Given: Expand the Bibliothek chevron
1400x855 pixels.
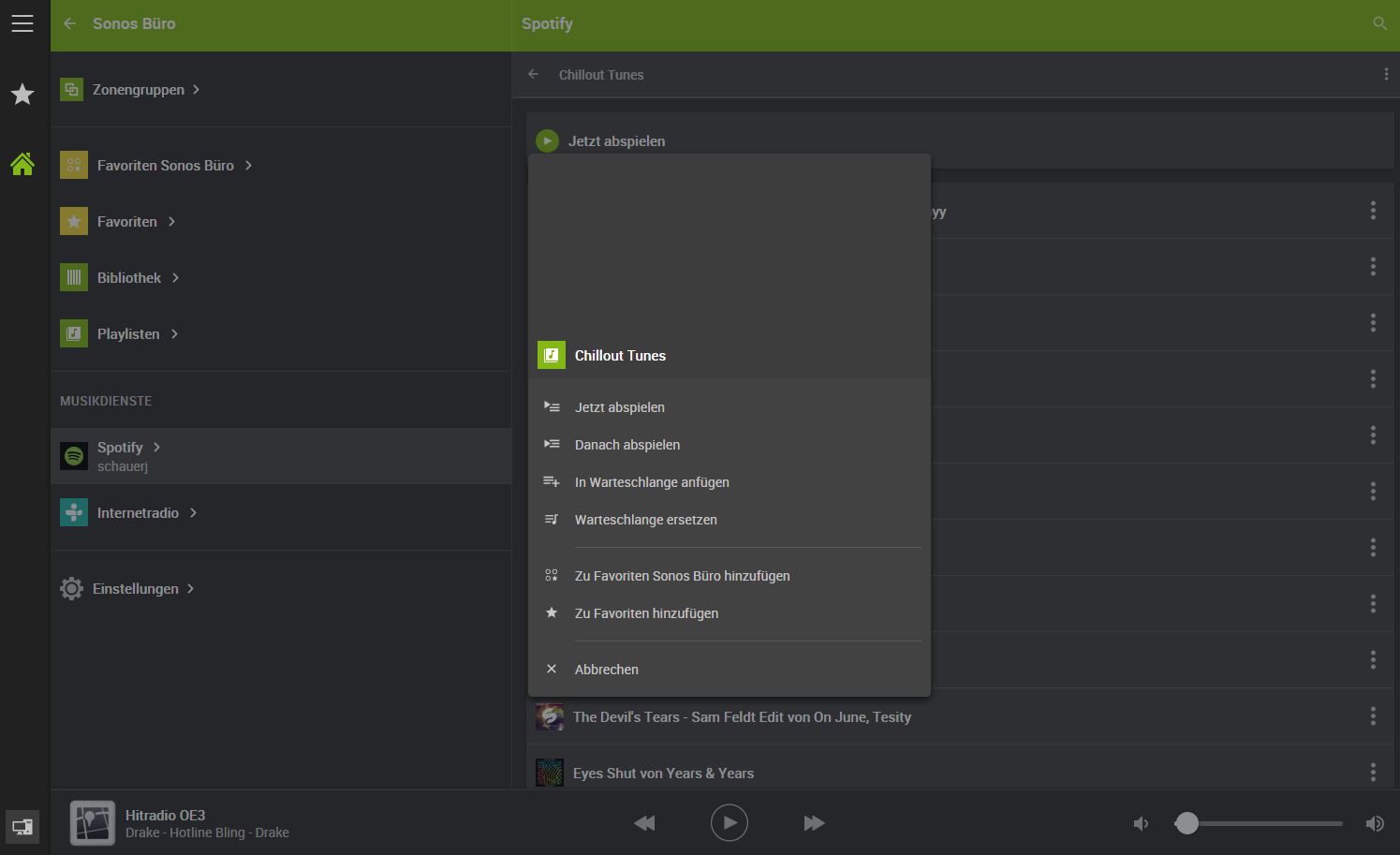Looking at the screenshot, I should [175, 277].
